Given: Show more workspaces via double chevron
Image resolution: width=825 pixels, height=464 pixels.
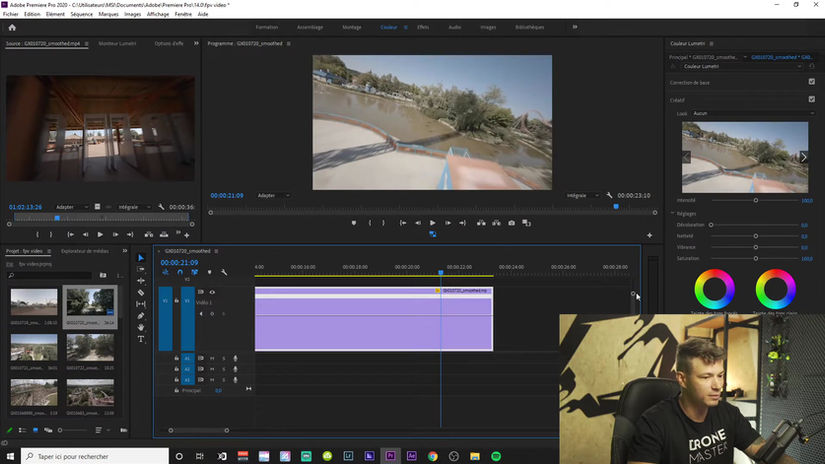Looking at the screenshot, I should coord(575,27).
